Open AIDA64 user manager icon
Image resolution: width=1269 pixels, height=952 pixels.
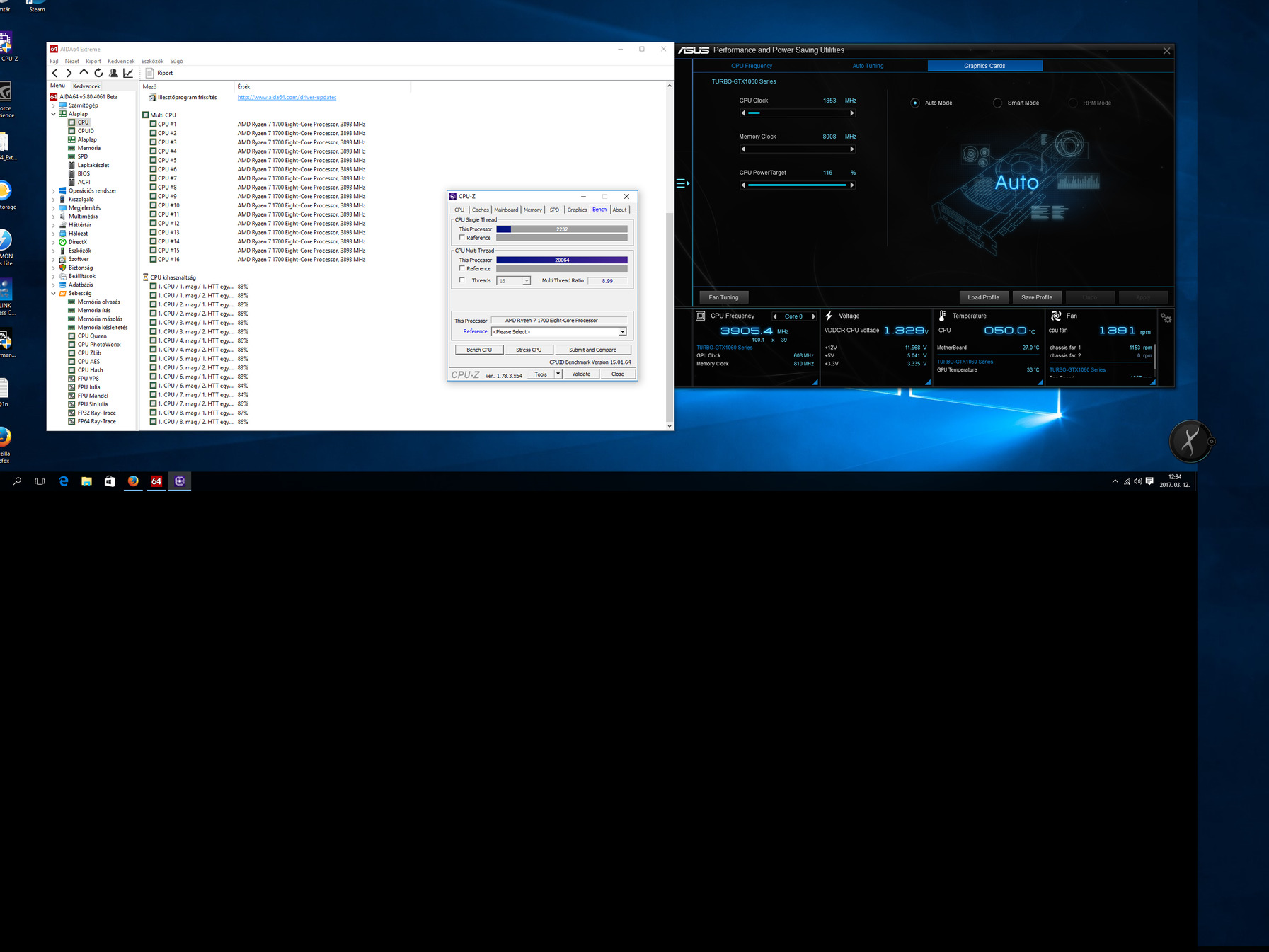113,73
